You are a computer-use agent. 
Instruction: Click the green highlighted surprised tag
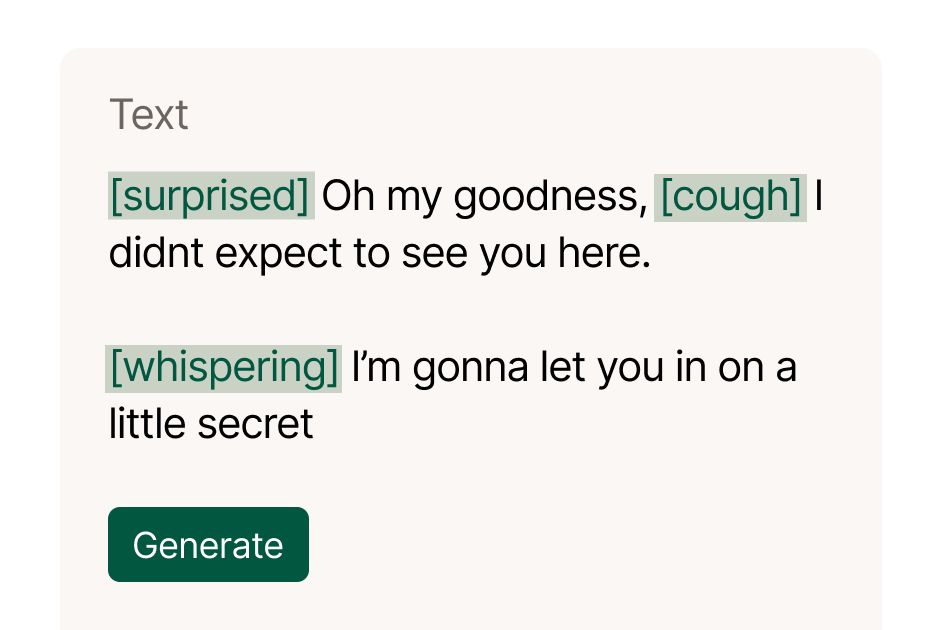(x=210, y=195)
